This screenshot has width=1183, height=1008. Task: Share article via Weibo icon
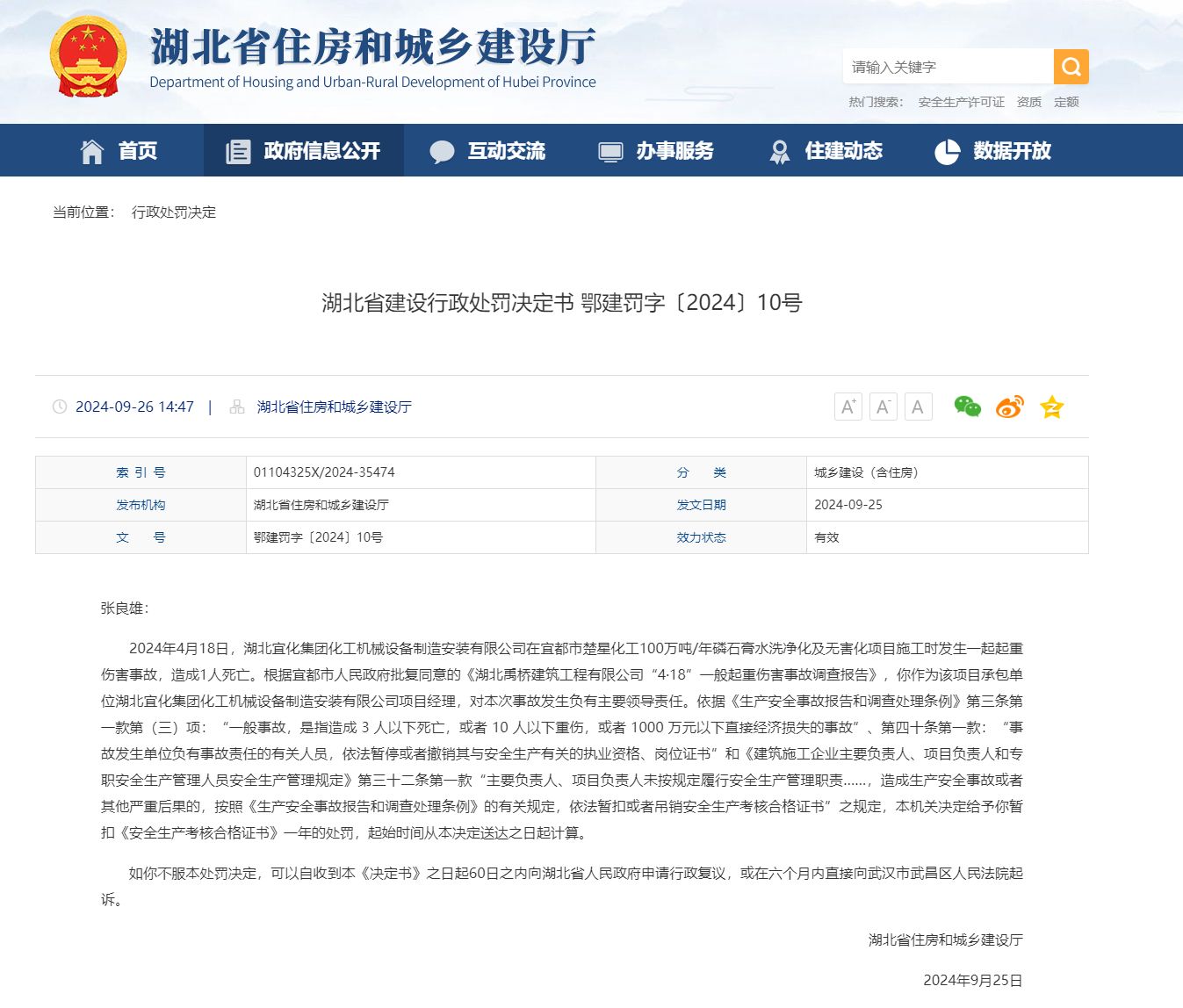pos(1010,407)
